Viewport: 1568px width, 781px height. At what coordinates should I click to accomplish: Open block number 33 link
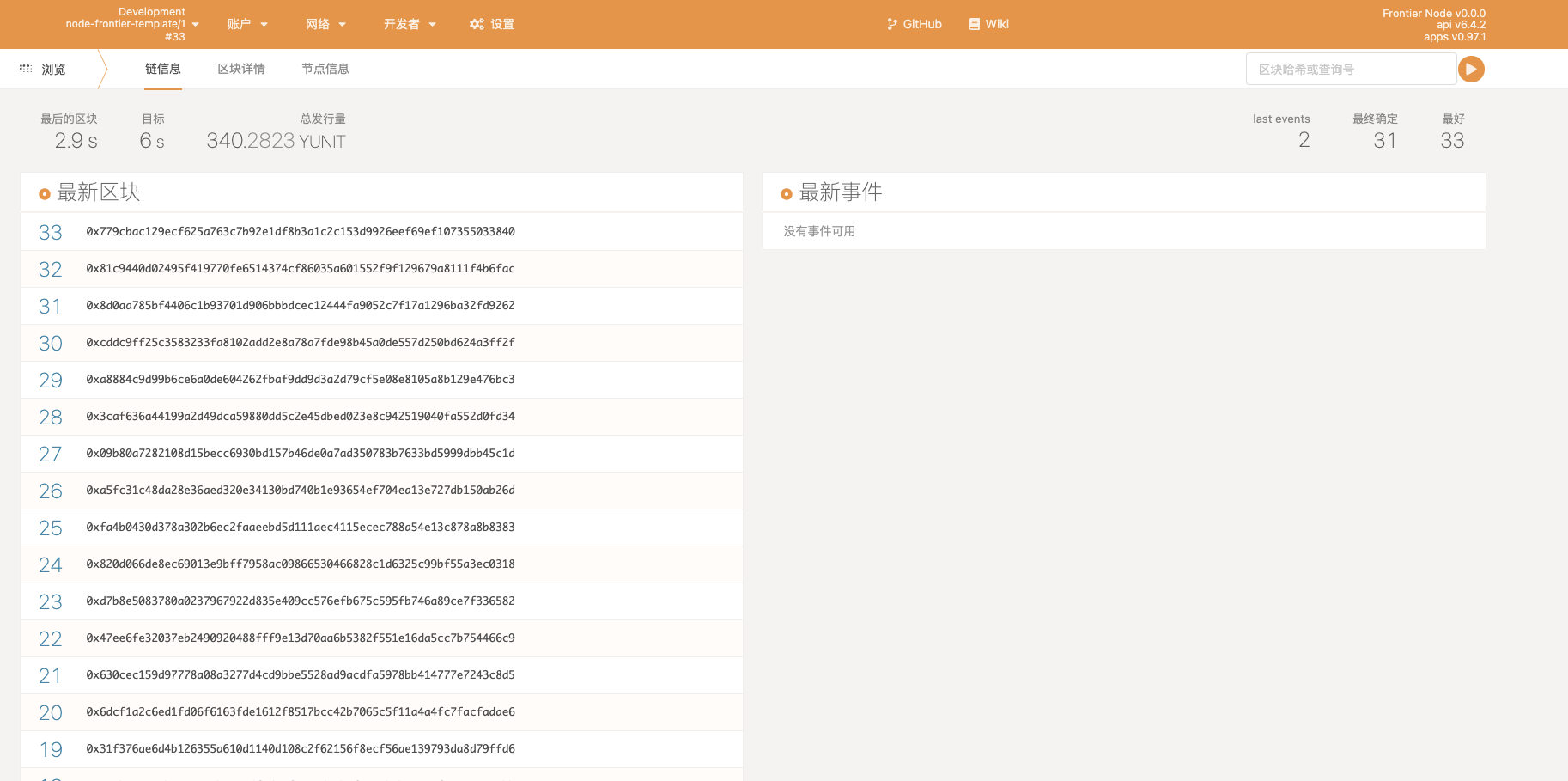pyautogui.click(x=51, y=232)
